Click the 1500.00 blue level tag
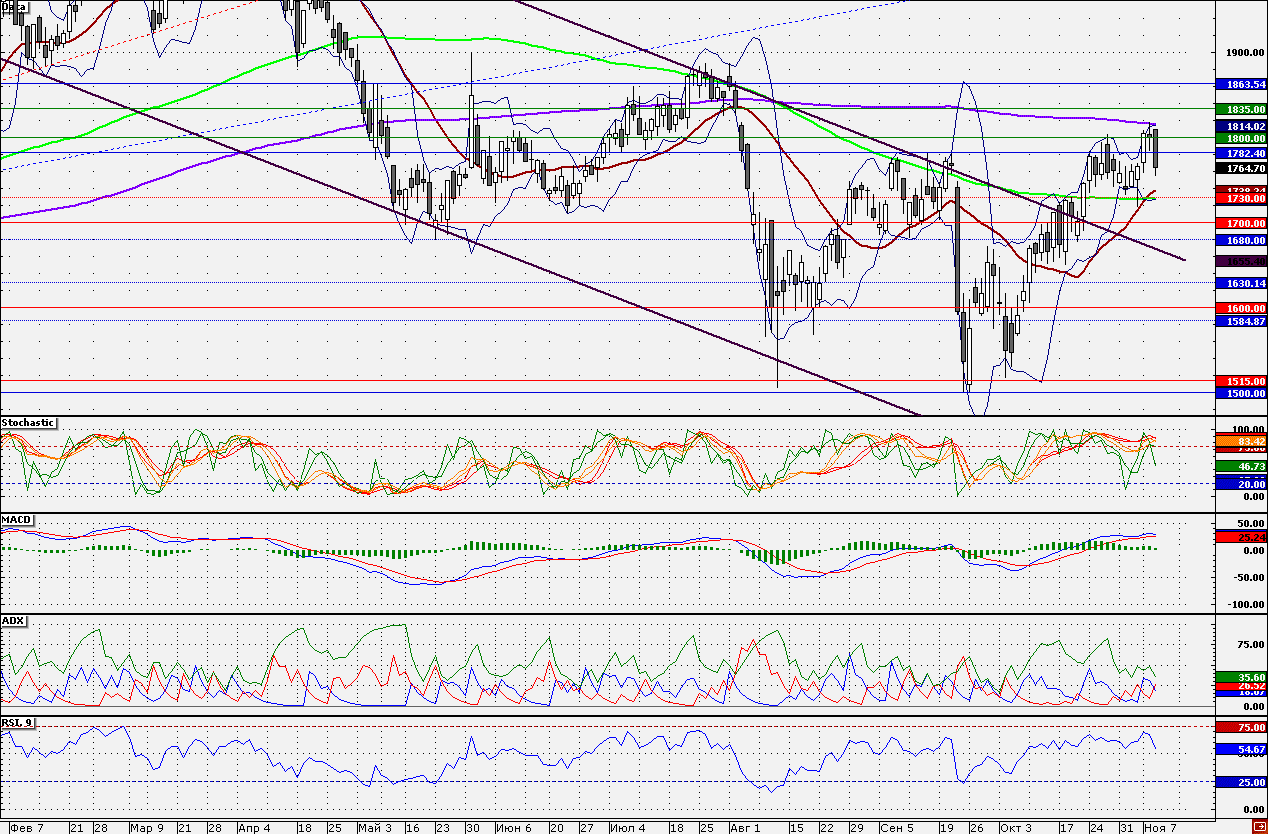1268x834 pixels. click(x=1240, y=393)
